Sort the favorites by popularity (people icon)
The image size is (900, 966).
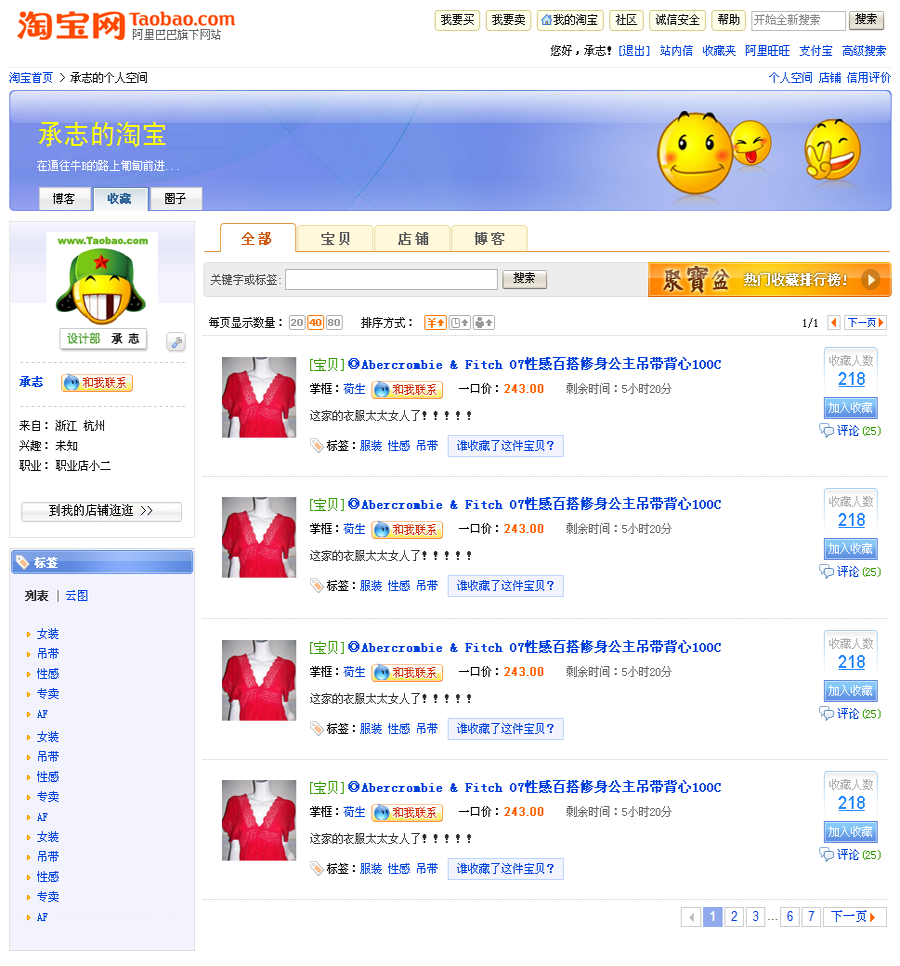point(484,322)
